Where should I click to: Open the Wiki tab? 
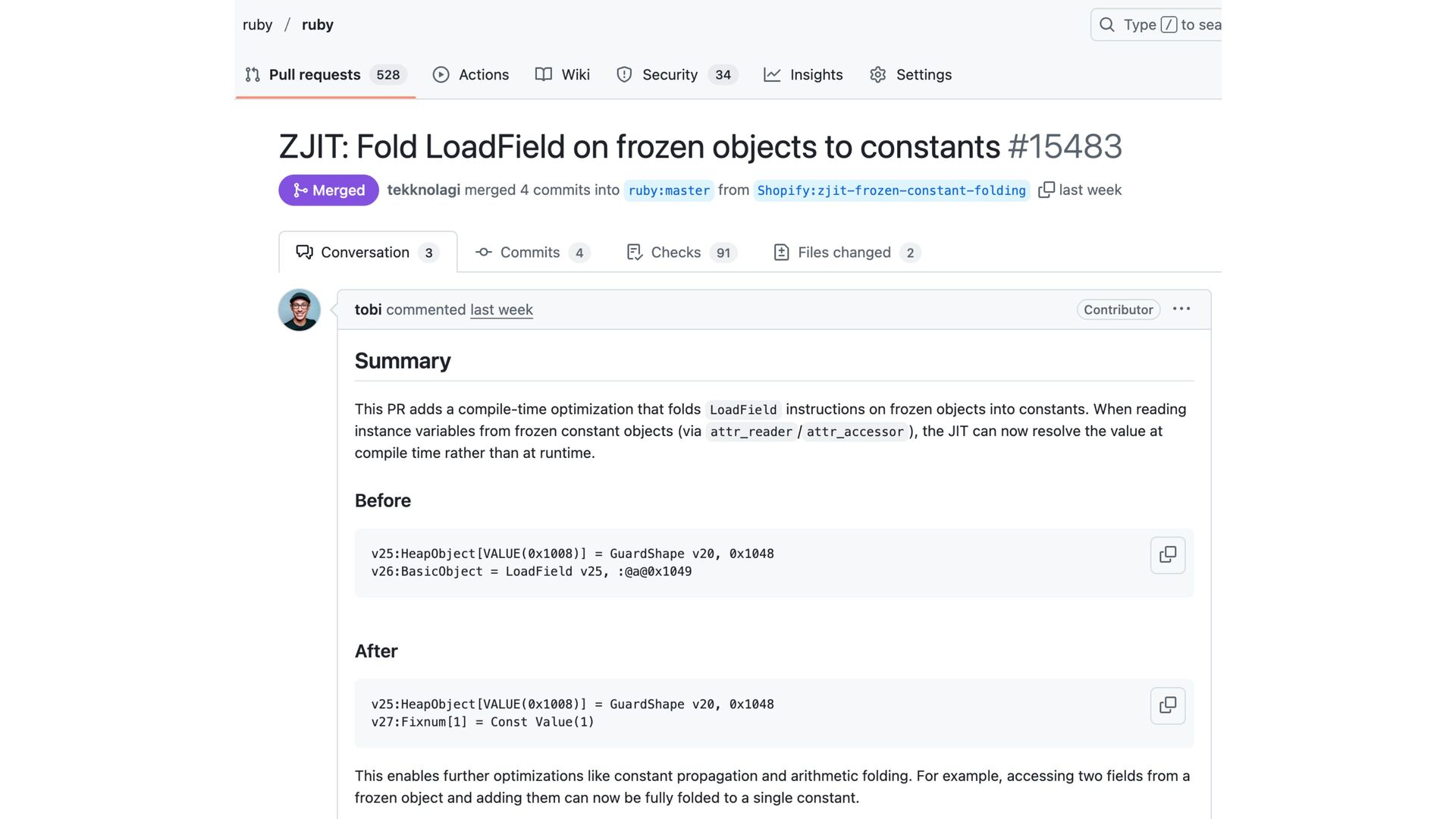click(563, 74)
